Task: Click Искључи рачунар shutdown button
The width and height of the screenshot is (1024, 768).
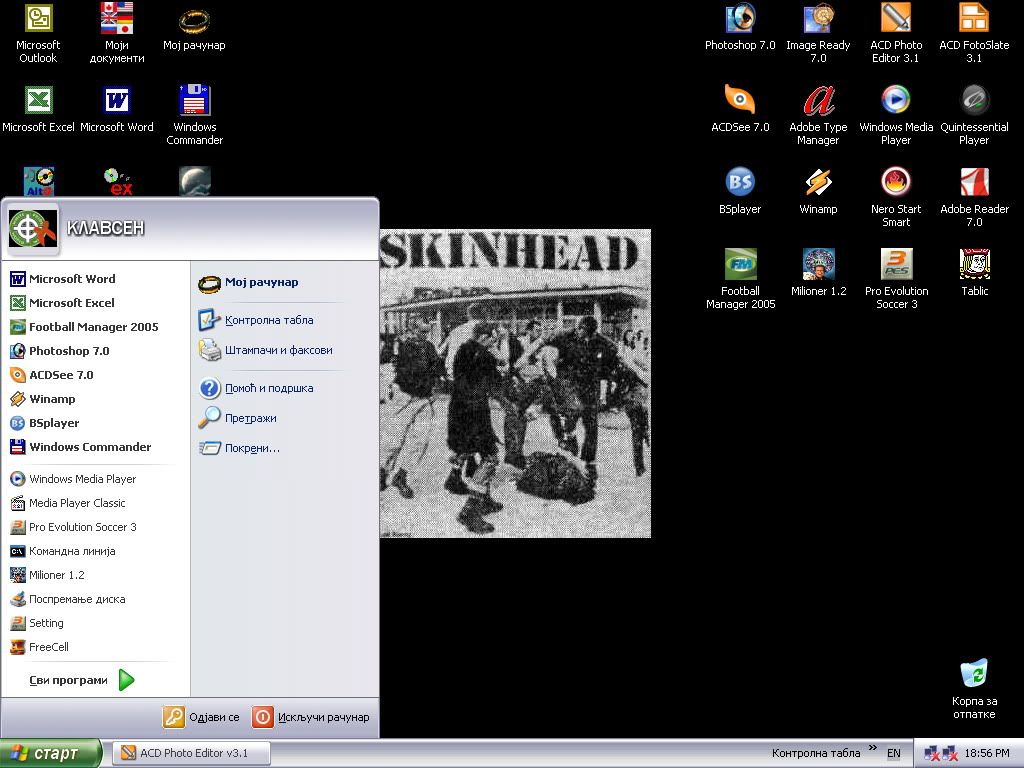Action: pyautogui.click(x=311, y=717)
